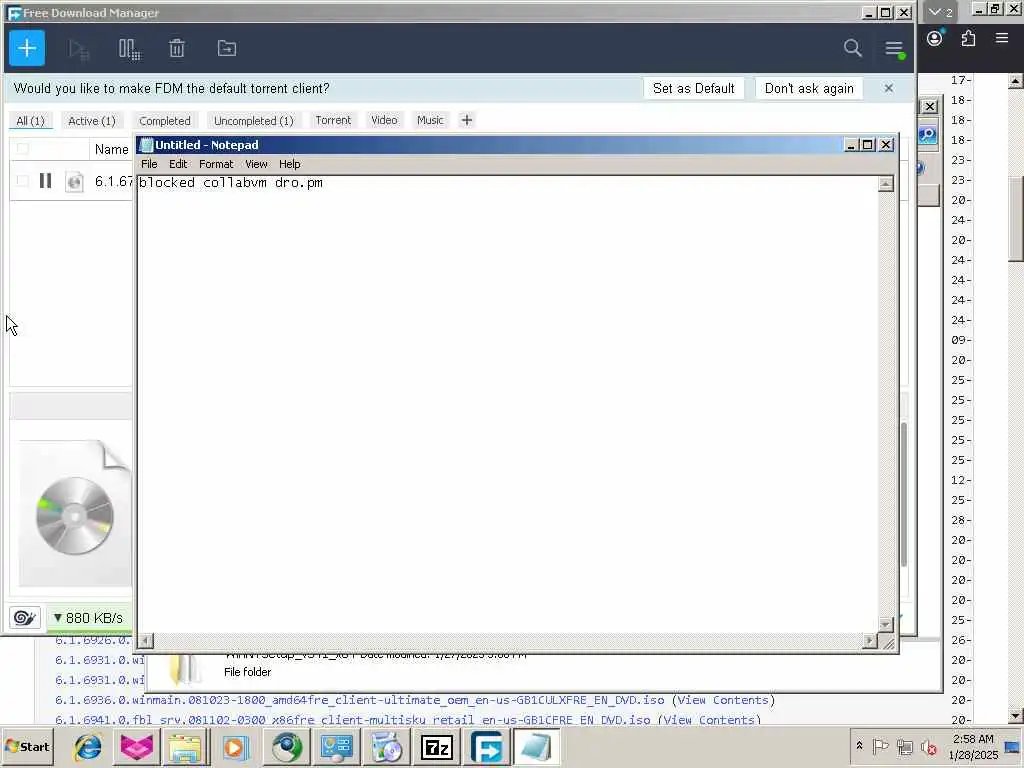Click the Start button
This screenshot has width=1024, height=768.
pos(27,747)
